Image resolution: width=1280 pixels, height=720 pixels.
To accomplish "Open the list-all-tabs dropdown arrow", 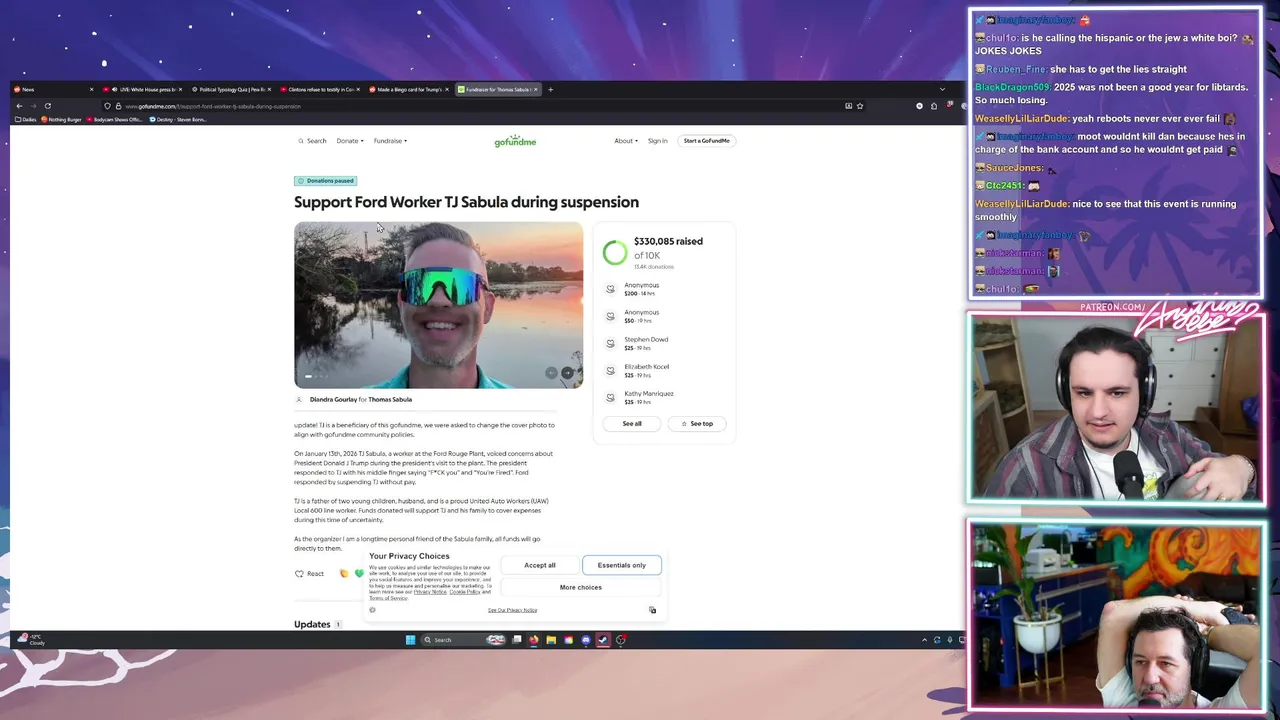I will [x=942, y=89].
